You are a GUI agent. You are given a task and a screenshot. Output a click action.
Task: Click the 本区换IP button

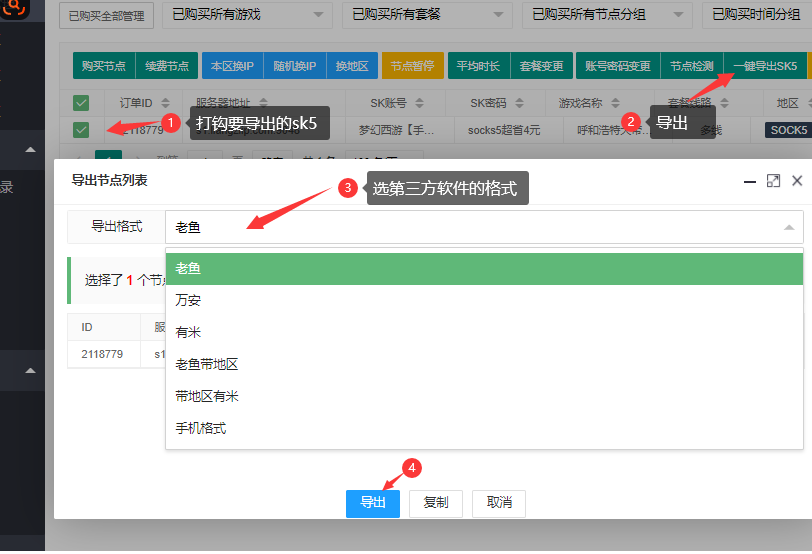(x=233, y=66)
